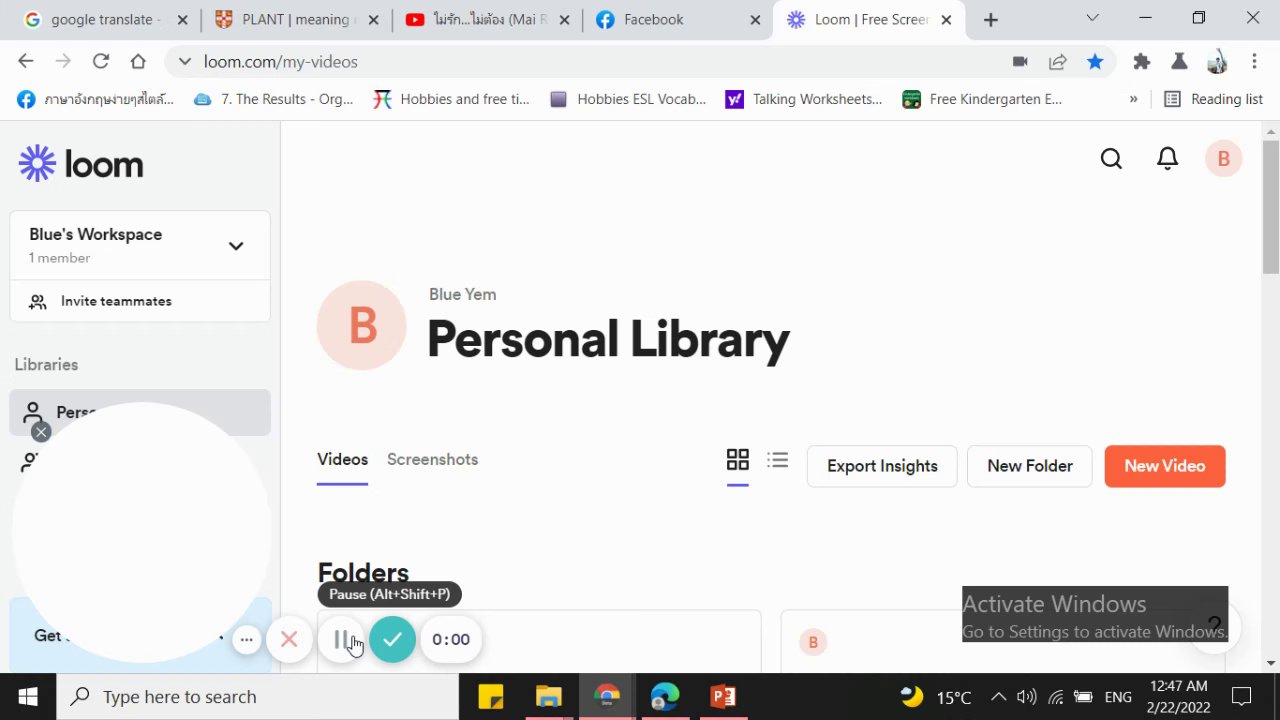This screenshot has height=720, width=1280.
Task: Open the Screenshots tab
Action: pos(432,459)
